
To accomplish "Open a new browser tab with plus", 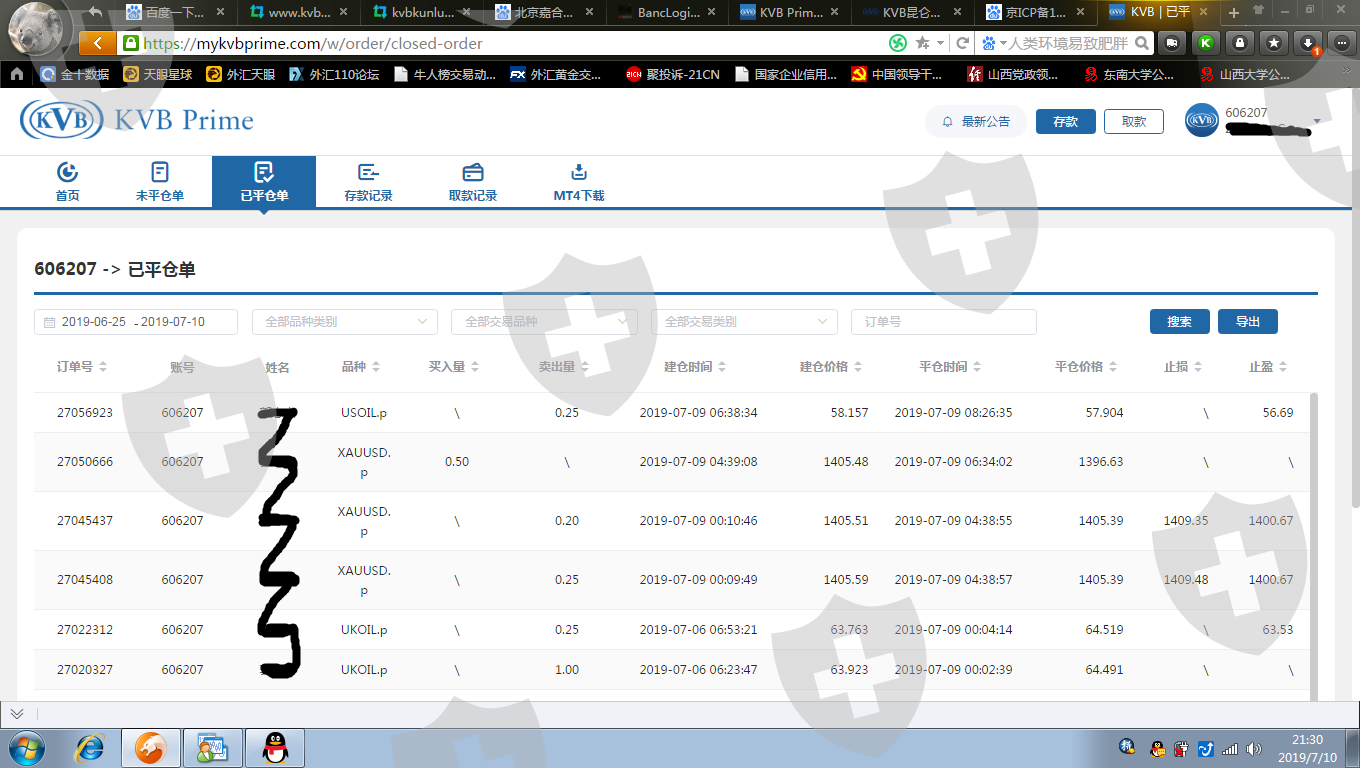I will 1234,13.
